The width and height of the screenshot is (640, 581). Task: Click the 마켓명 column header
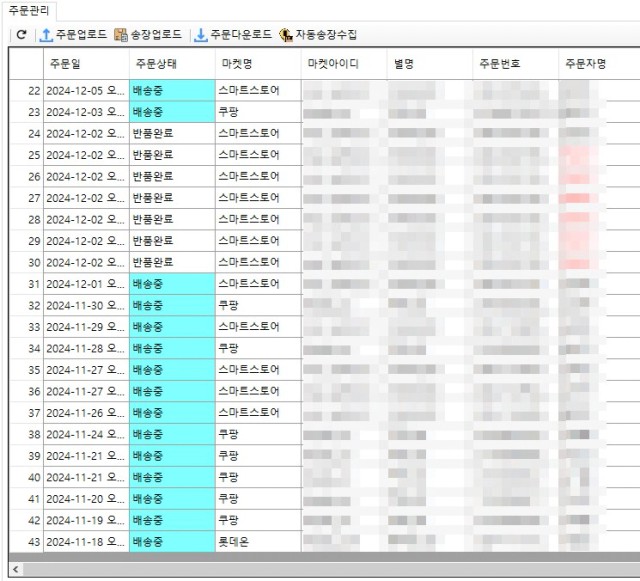(236, 63)
